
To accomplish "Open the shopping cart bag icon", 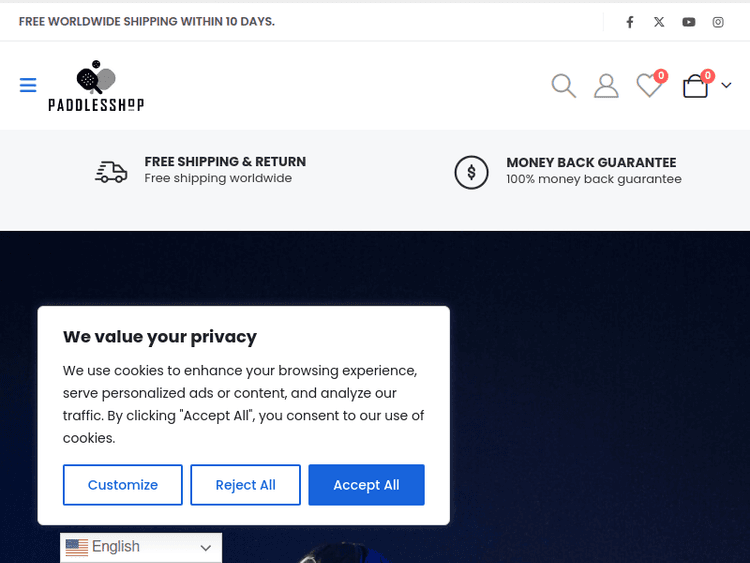I will click(x=695, y=87).
